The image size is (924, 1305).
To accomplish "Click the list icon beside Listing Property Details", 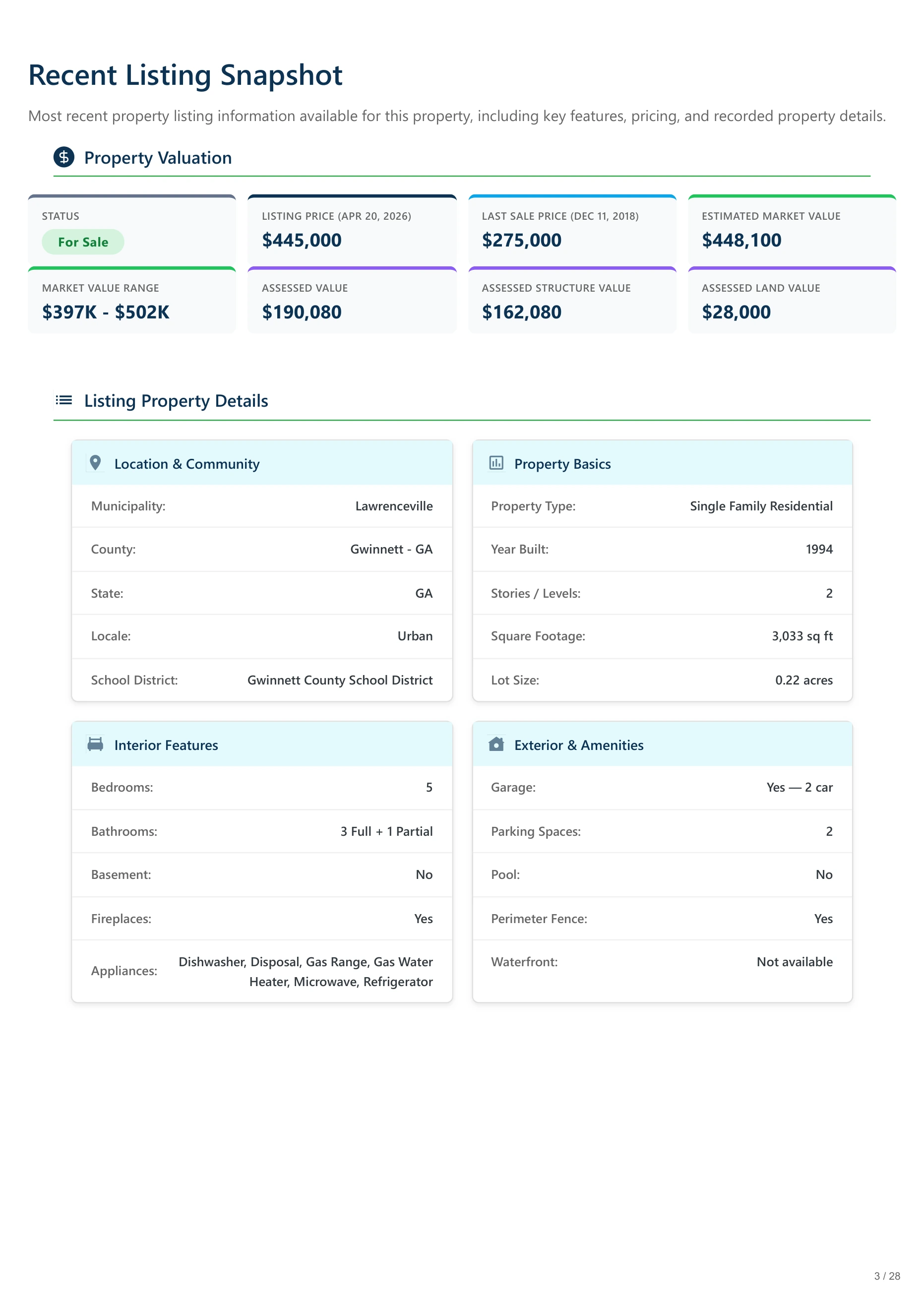I will [x=63, y=400].
